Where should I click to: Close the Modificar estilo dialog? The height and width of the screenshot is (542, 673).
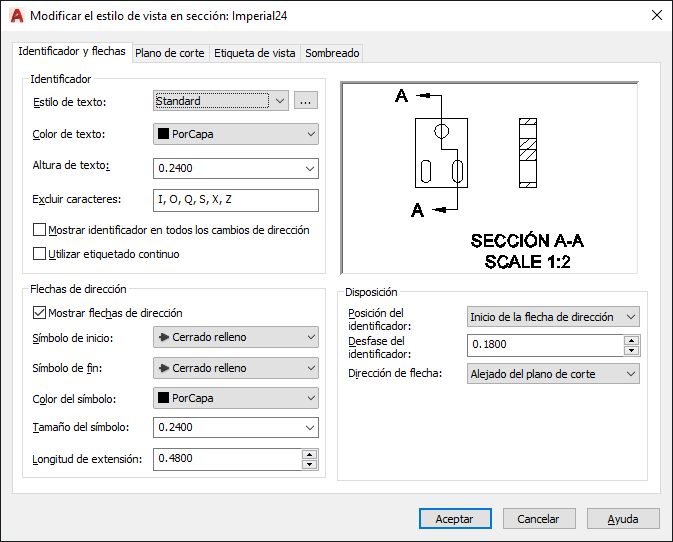pyautogui.click(x=657, y=15)
